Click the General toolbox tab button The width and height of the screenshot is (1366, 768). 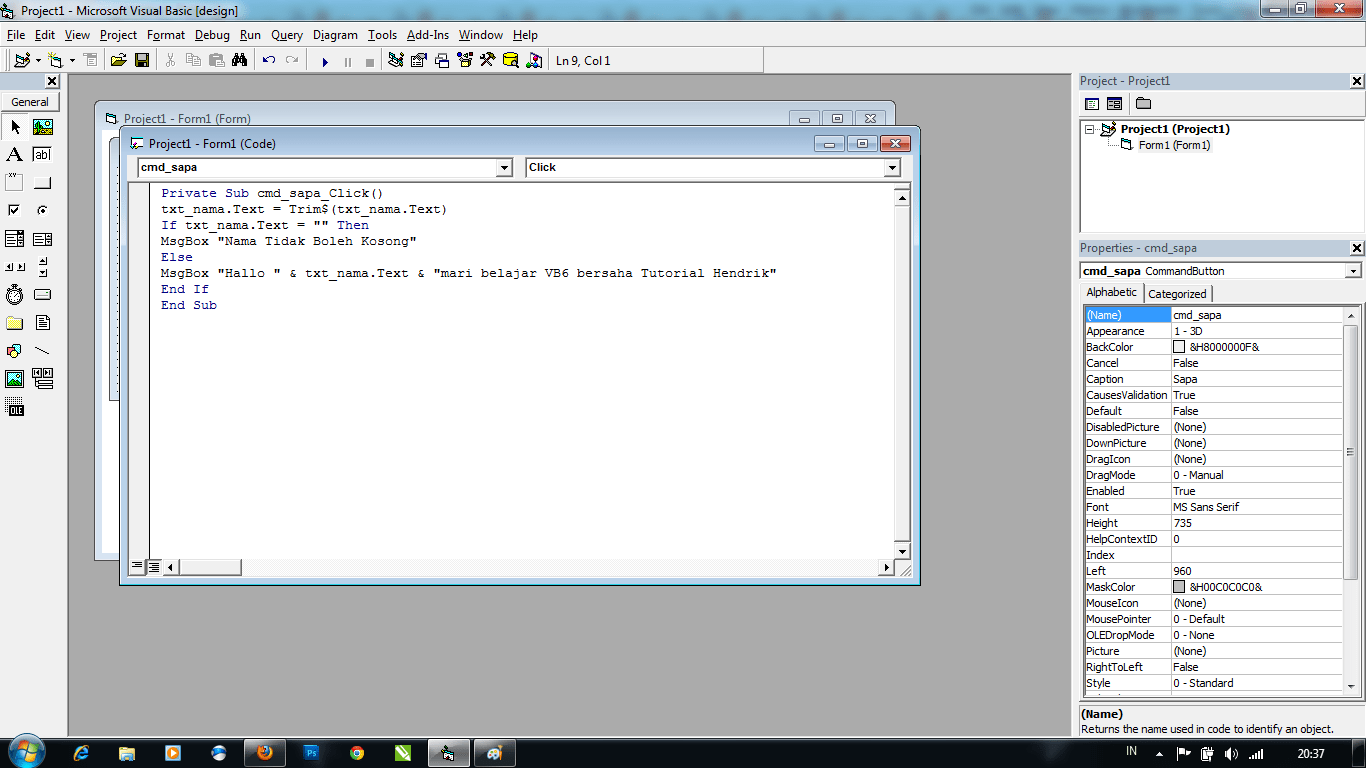(30, 102)
